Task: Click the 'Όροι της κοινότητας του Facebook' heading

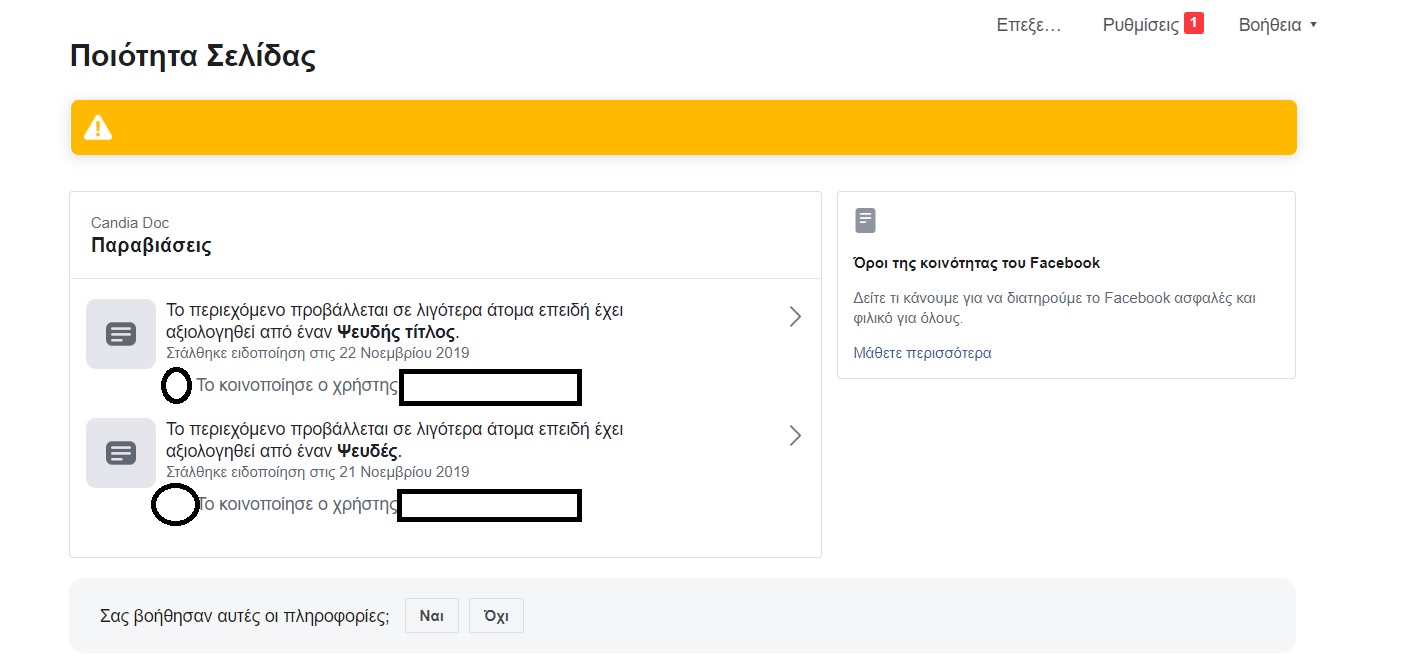Action: coord(976,263)
